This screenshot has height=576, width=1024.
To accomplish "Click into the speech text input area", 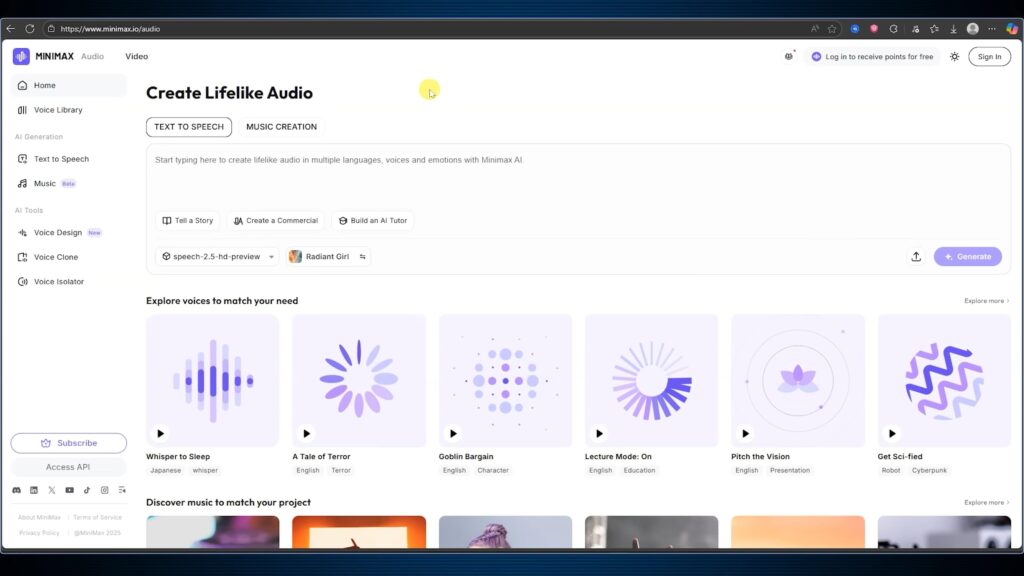I will tap(578, 176).
